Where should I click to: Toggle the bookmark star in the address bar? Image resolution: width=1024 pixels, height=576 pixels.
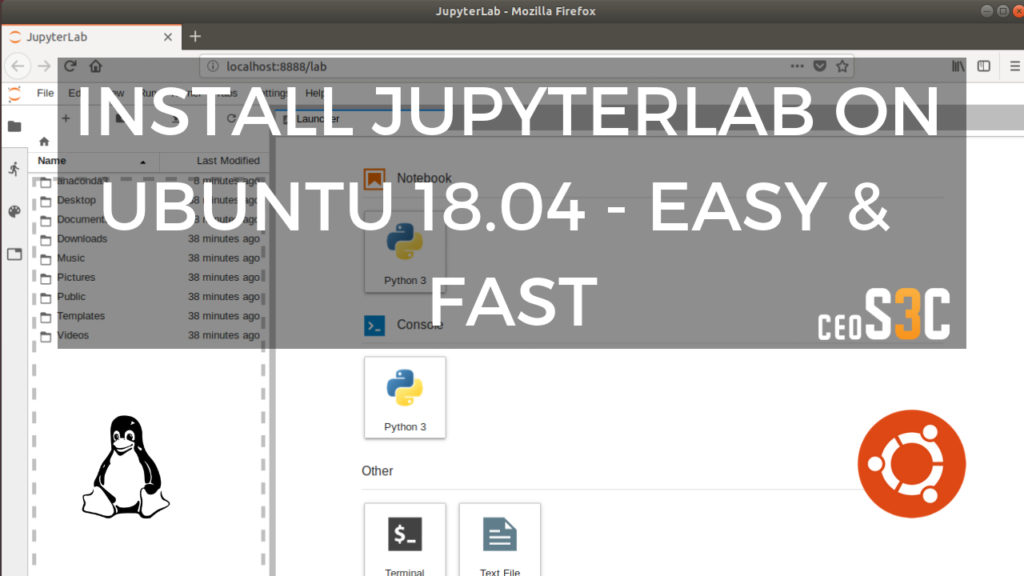tap(843, 66)
